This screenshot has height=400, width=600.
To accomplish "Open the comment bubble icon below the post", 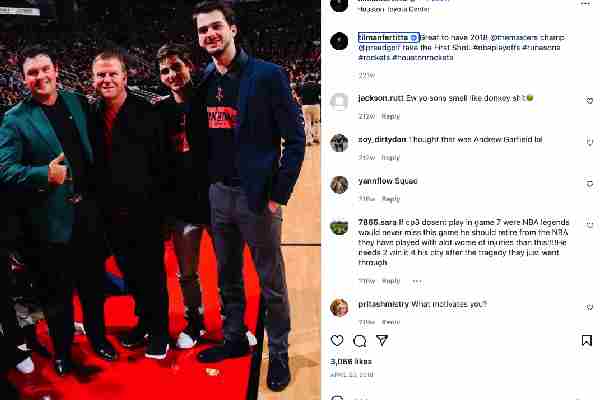I will click(x=359, y=341).
